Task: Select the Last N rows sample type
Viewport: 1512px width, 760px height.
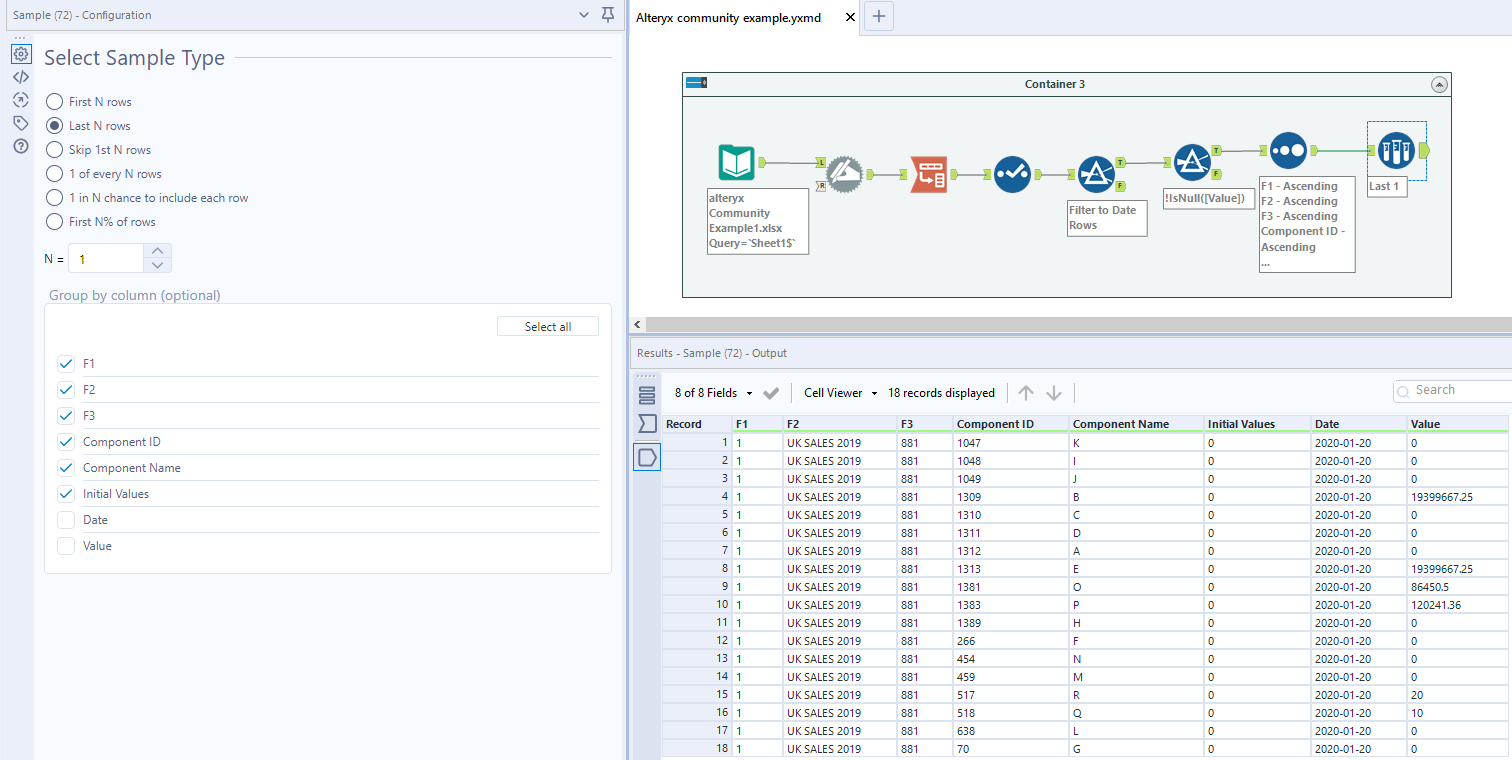Action: [53, 125]
